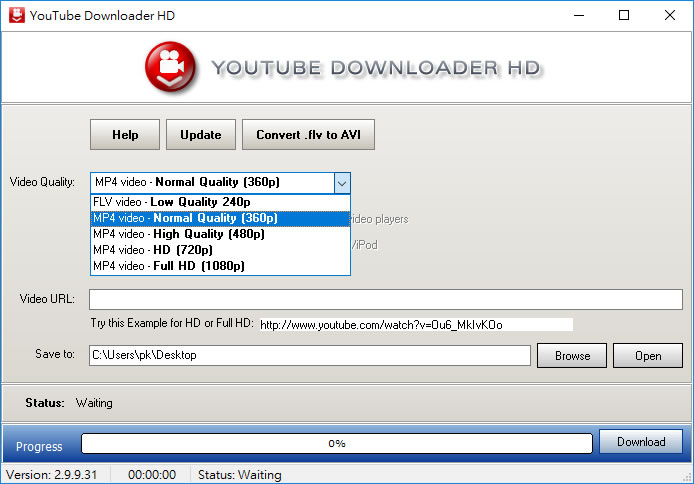Image resolution: width=694 pixels, height=484 pixels.
Task: Choose MP4 video Full HD (1080p) option
Action: click(x=220, y=266)
